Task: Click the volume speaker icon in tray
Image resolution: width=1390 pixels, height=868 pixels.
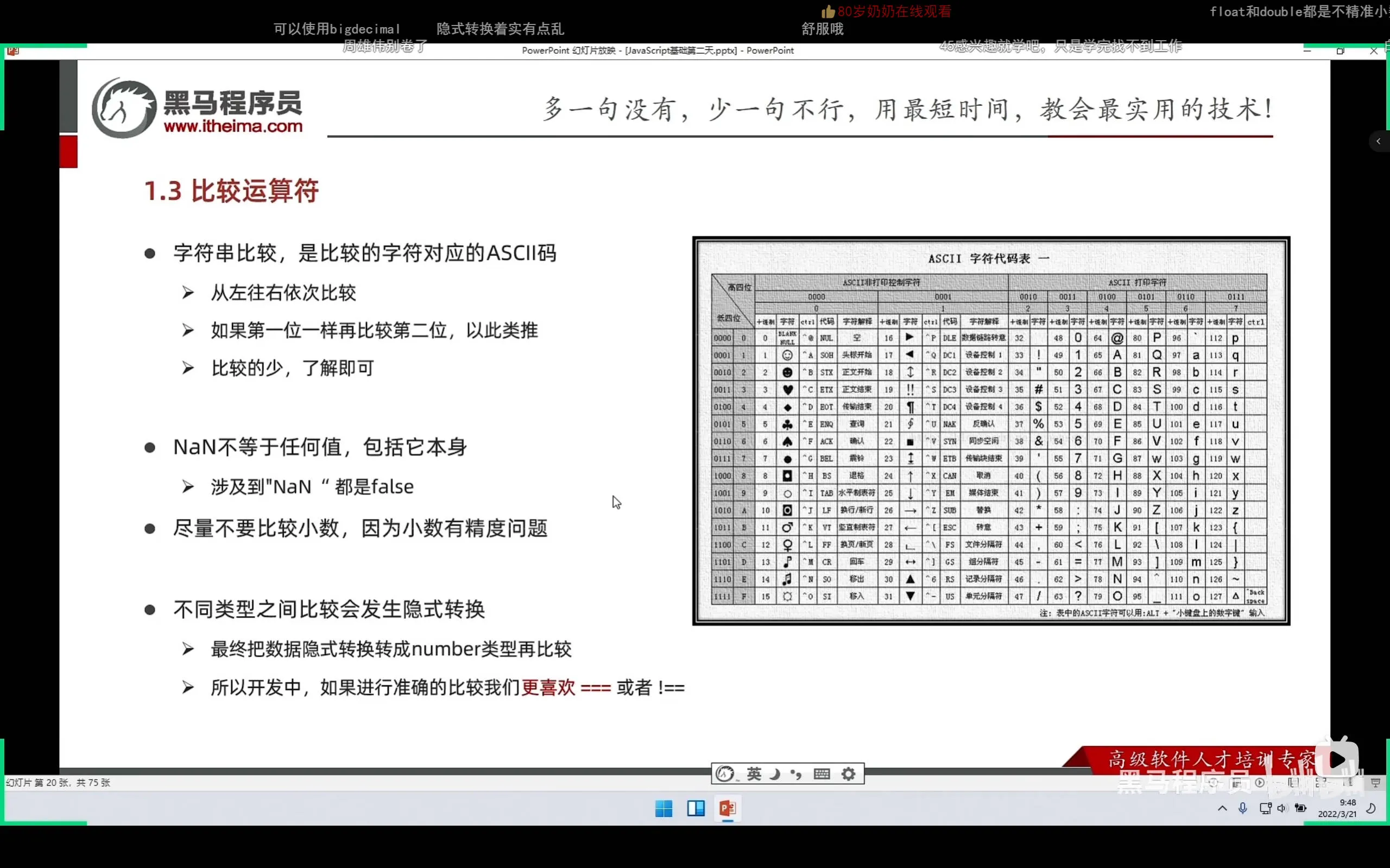Action: point(1282,808)
